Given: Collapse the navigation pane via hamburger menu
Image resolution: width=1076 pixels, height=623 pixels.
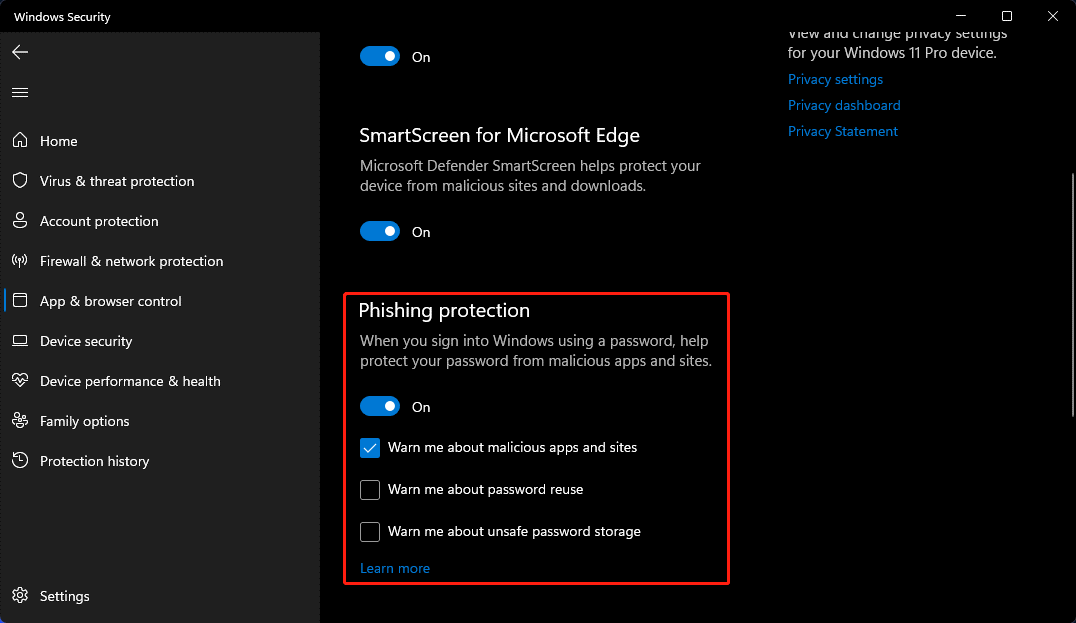Looking at the screenshot, I should tap(20, 92).
